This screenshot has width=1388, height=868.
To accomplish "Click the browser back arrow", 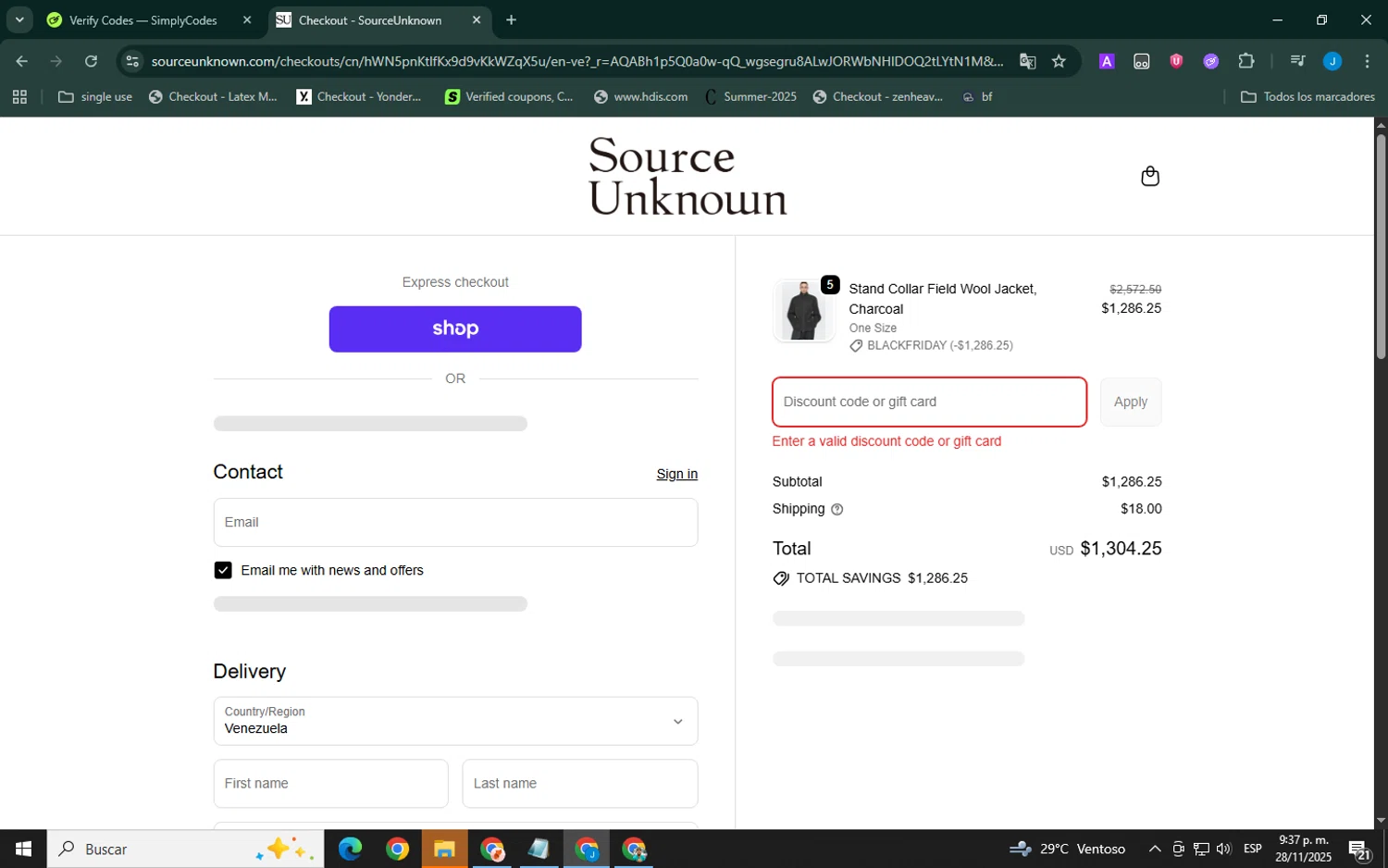I will click(21, 61).
